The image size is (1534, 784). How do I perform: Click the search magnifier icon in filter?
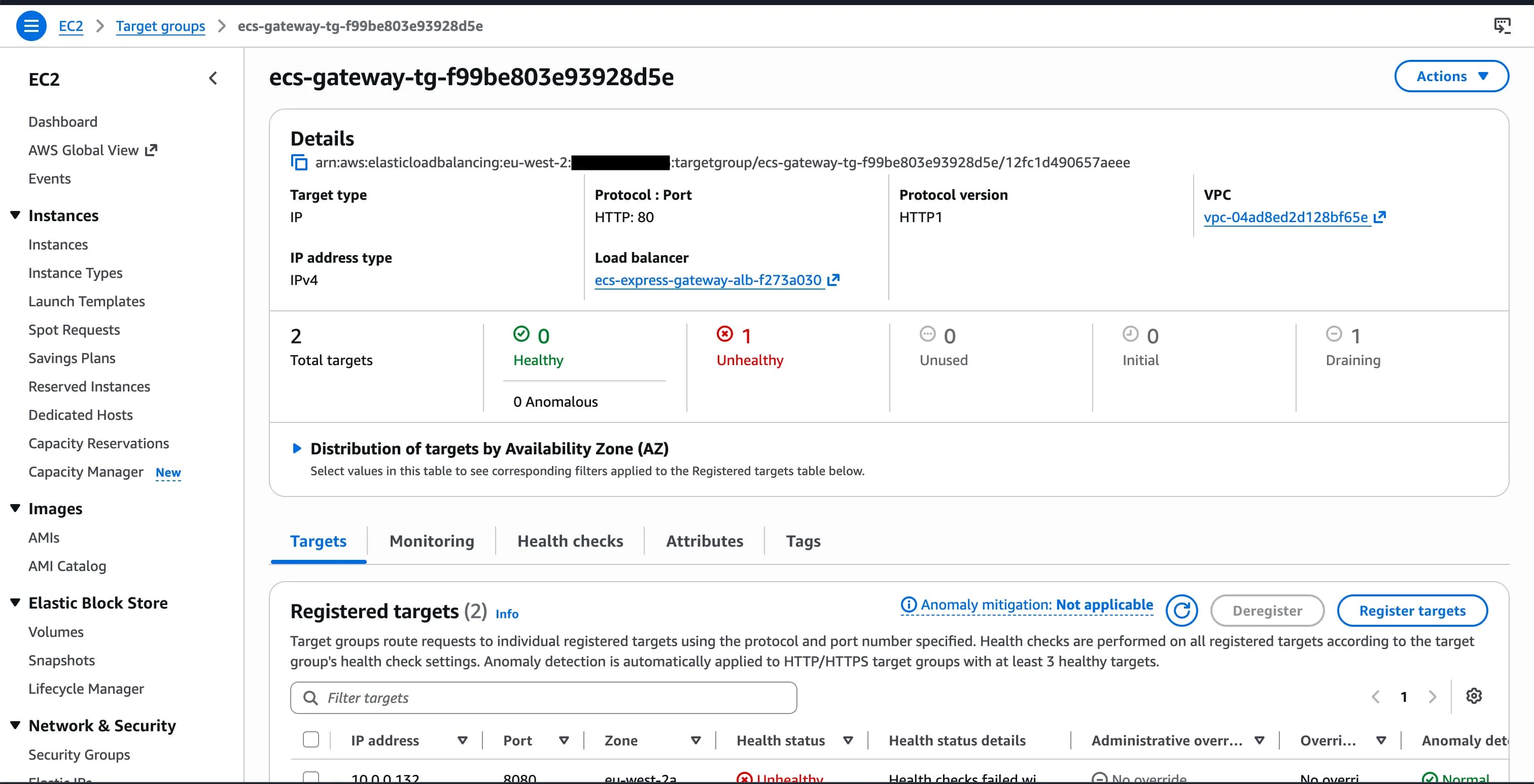[310, 698]
